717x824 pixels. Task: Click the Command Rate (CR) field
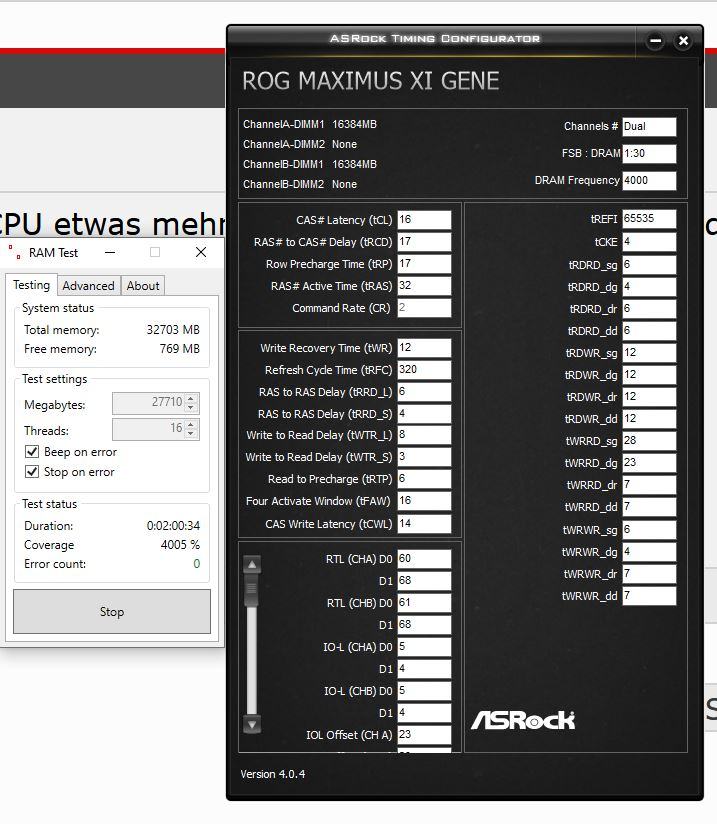click(424, 308)
